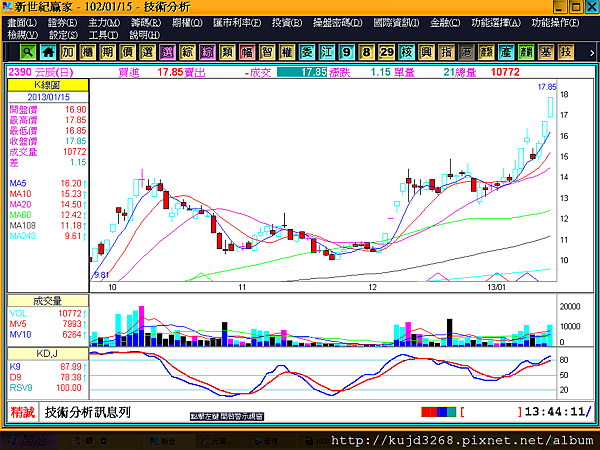This screenshot has height=450, width=600.
Task: Open the 證券(E) menu
Action: click(62, 23)
